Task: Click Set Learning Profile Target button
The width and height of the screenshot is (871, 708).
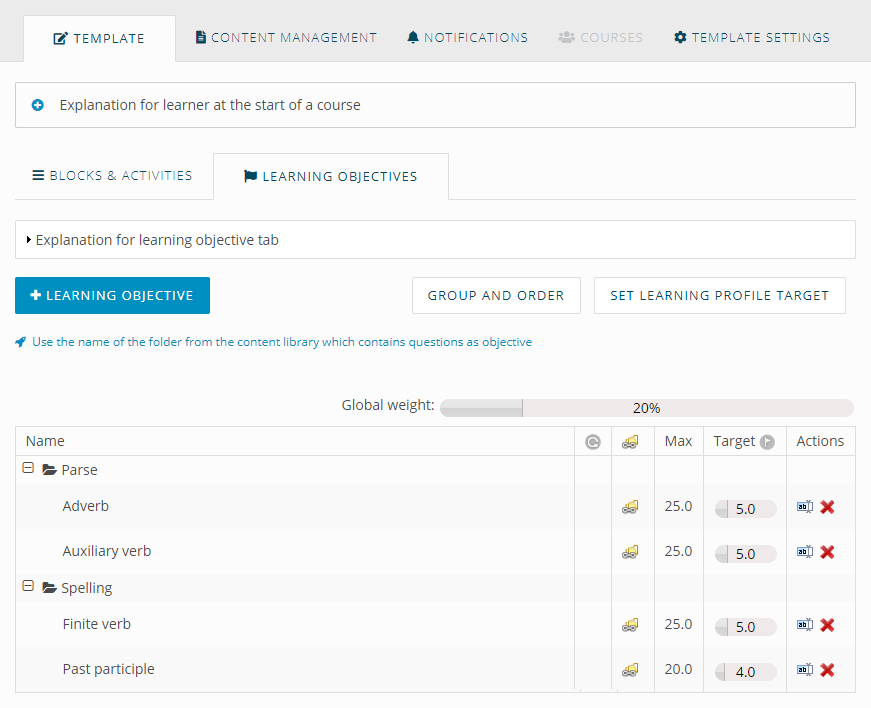Action: click(x=719, y=295)
